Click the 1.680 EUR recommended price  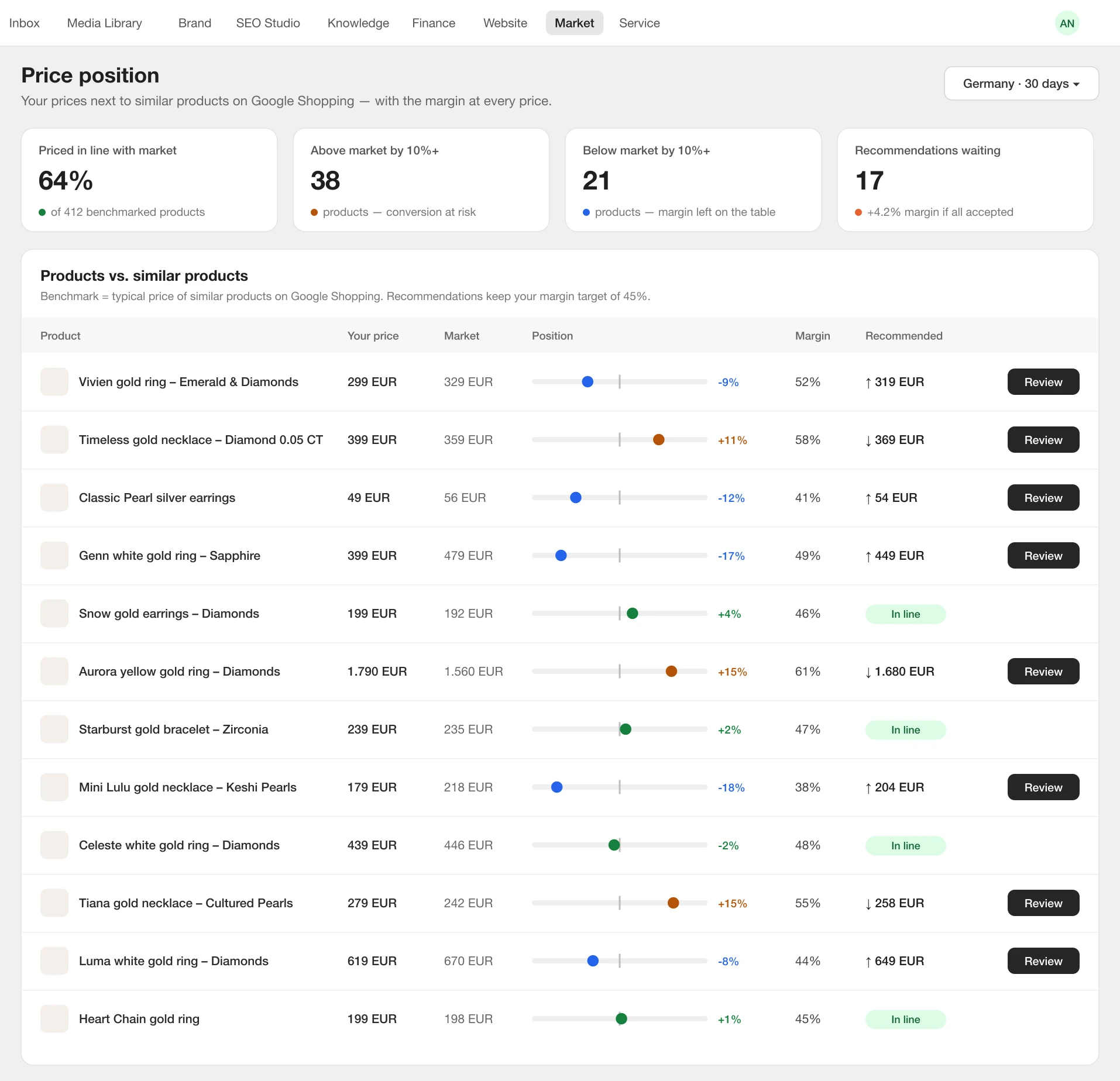point(900,672)
